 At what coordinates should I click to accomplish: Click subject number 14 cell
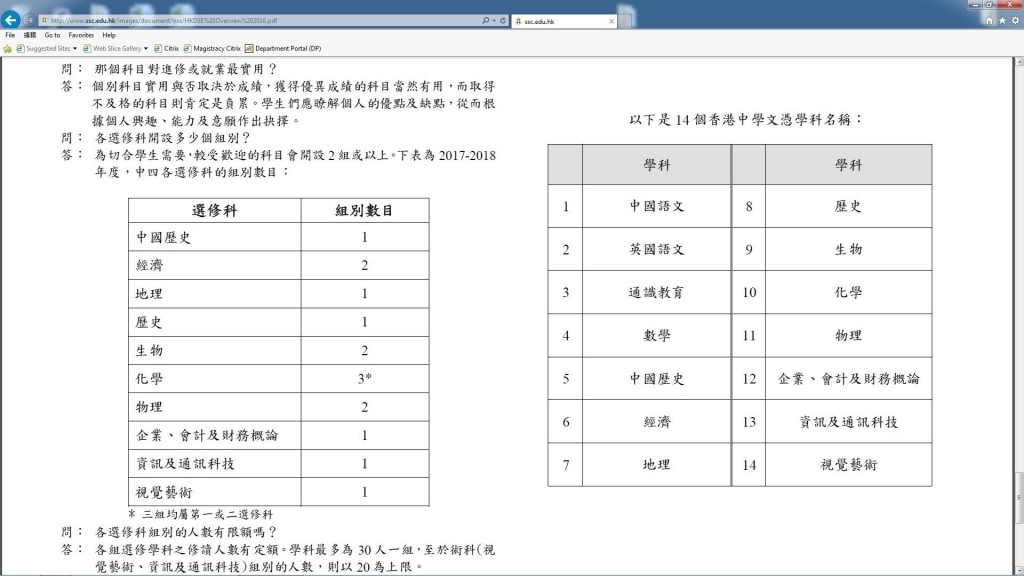[x=748, y=464]
